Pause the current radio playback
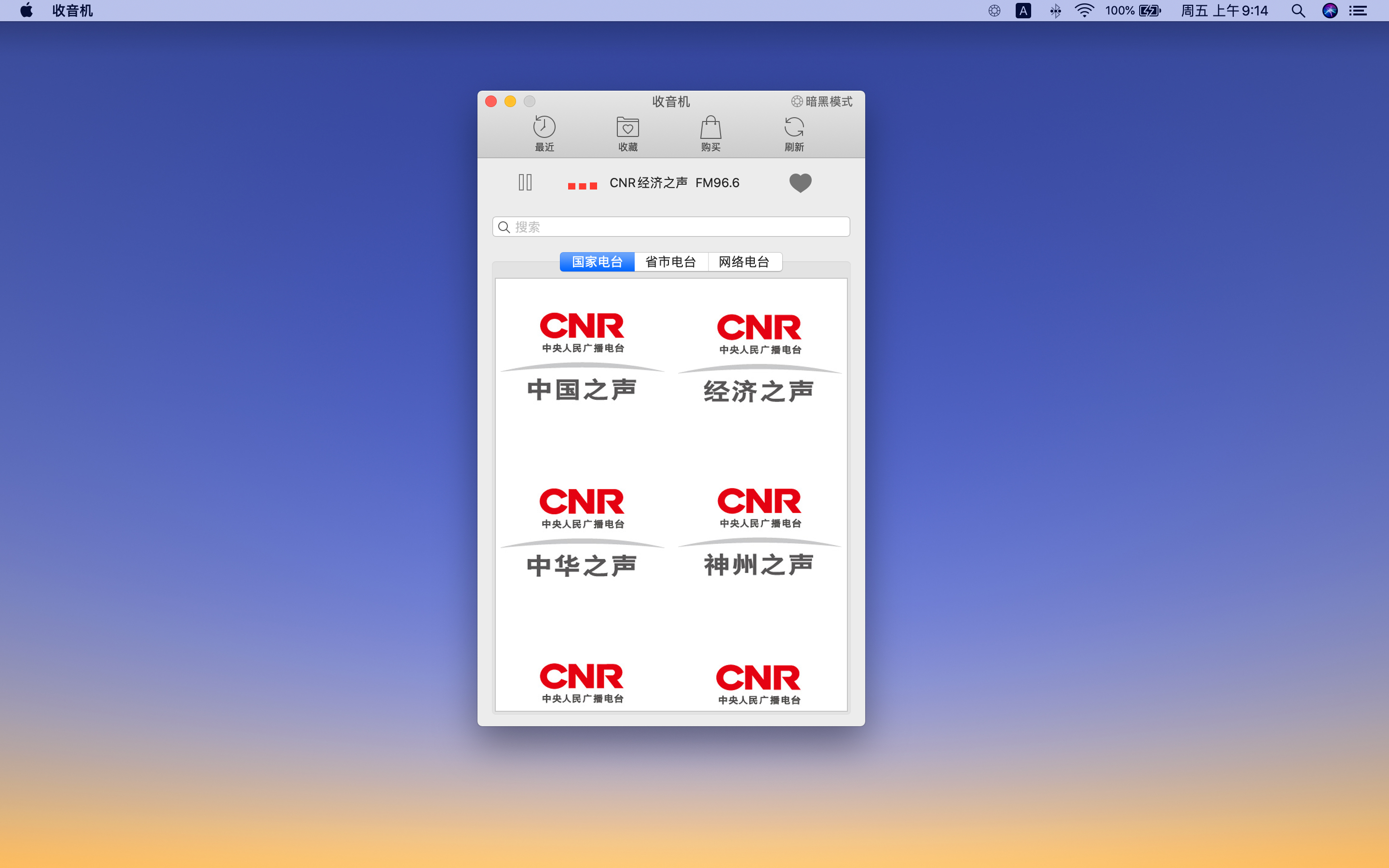The width and height of the screenshot is (1389, 868). click(525, 183)
